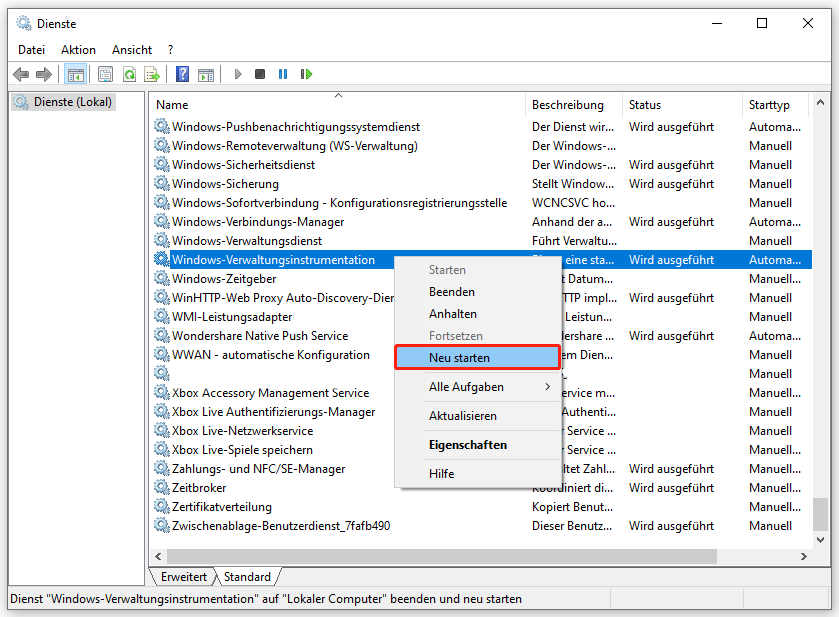Open the Ansicht menu
839x617 pixels.
(131, 49)
